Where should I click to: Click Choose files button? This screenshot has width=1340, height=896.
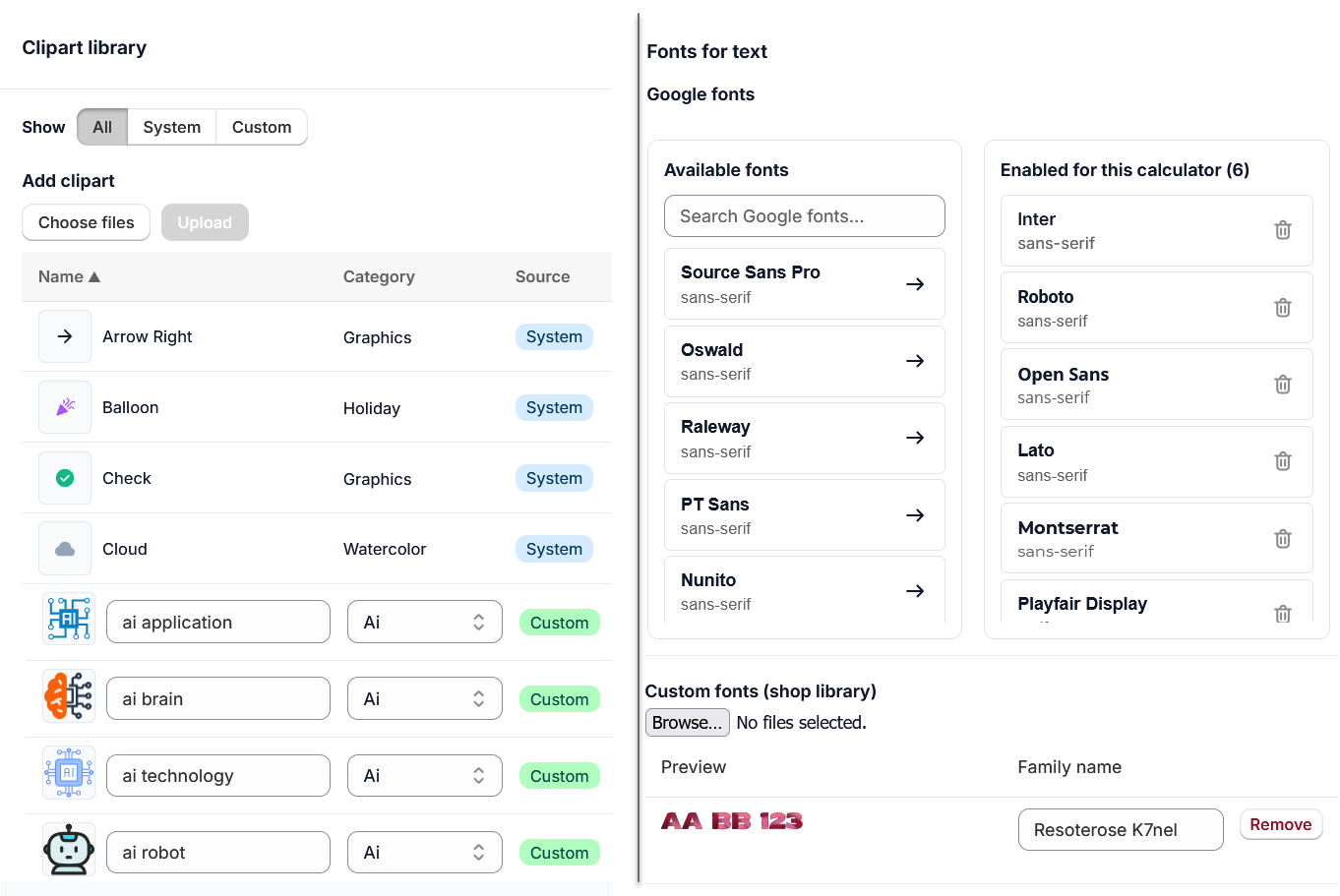87,222
